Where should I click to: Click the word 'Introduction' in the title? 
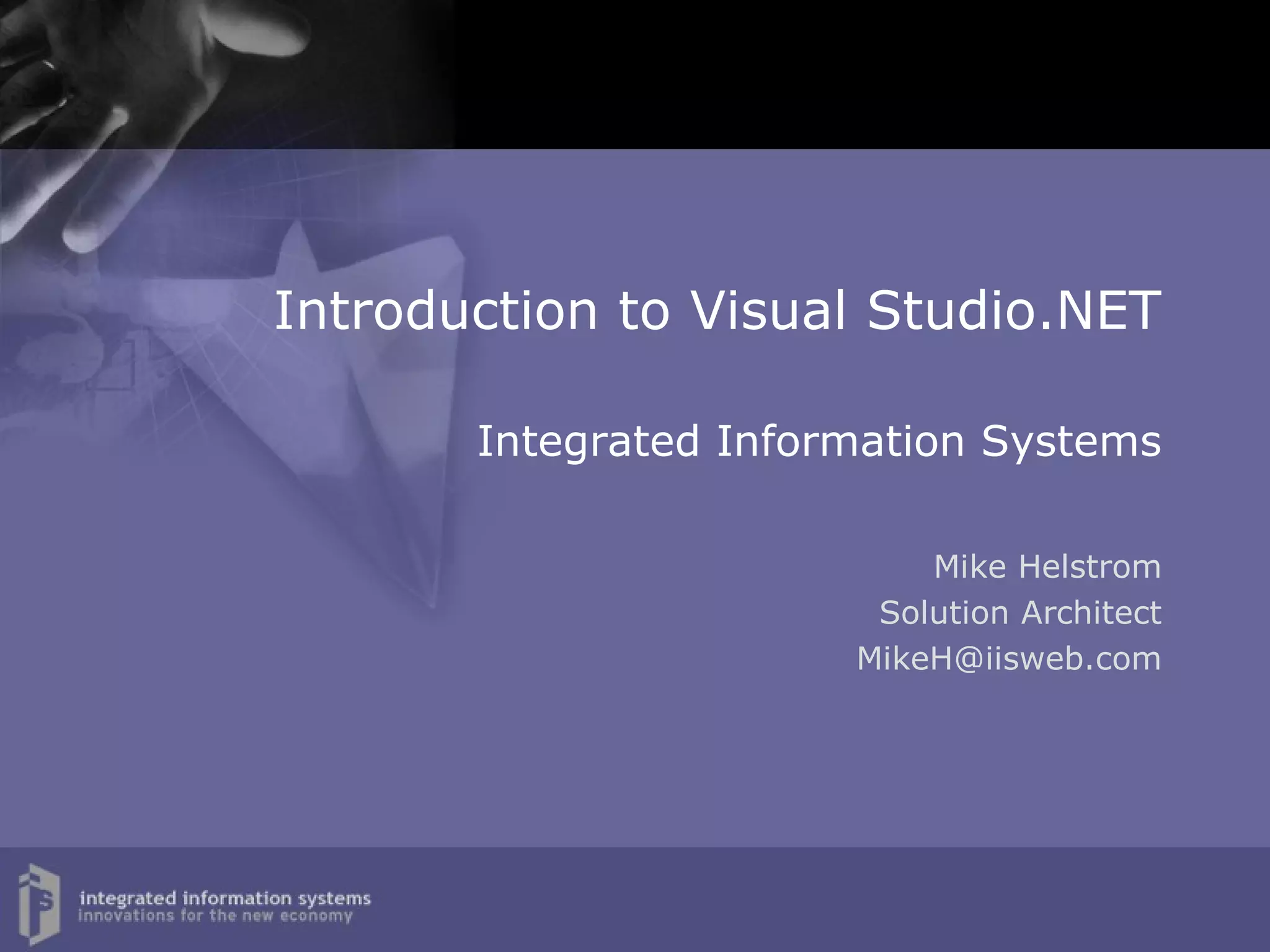click(435, 310)
